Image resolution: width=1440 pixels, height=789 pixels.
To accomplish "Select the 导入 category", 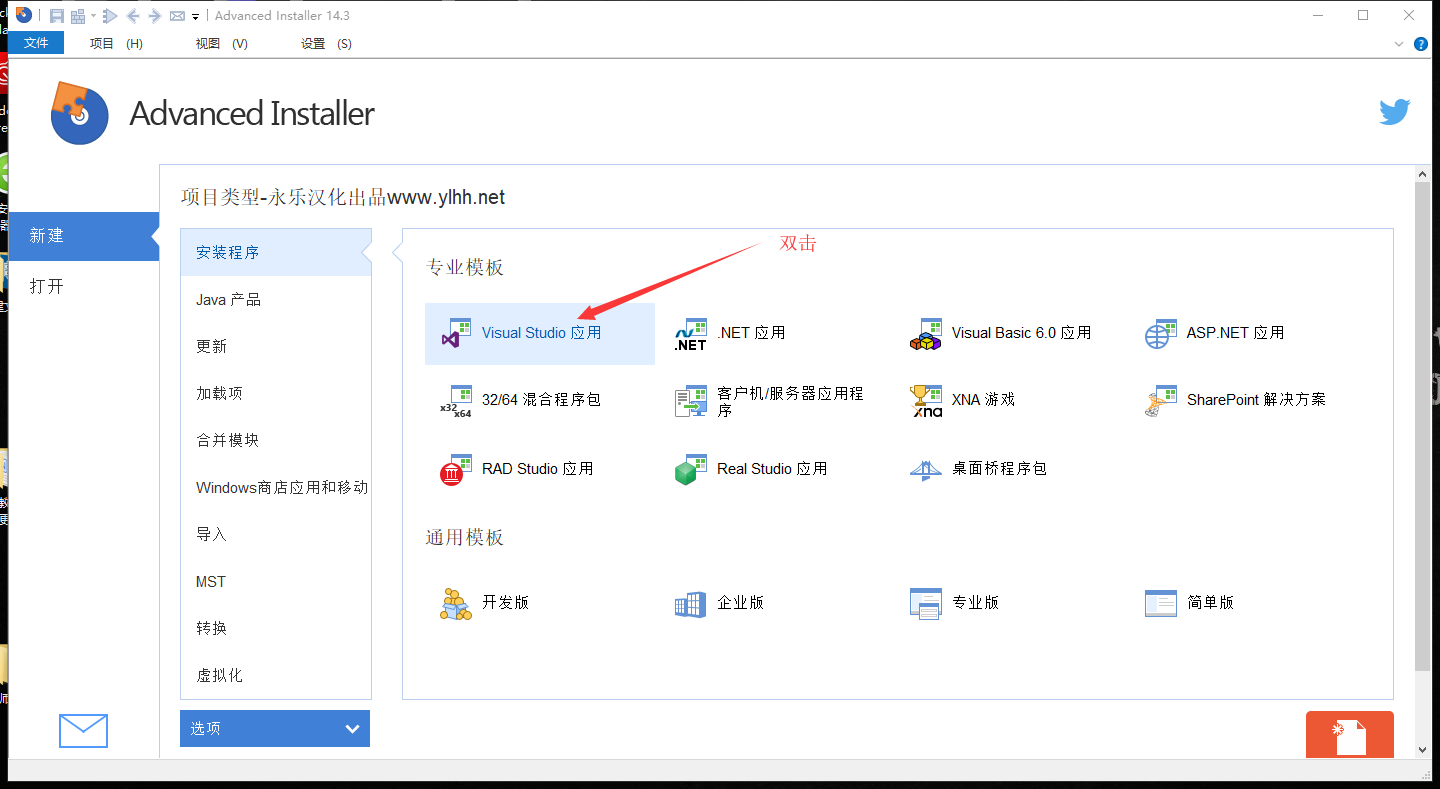I will 276,534.
